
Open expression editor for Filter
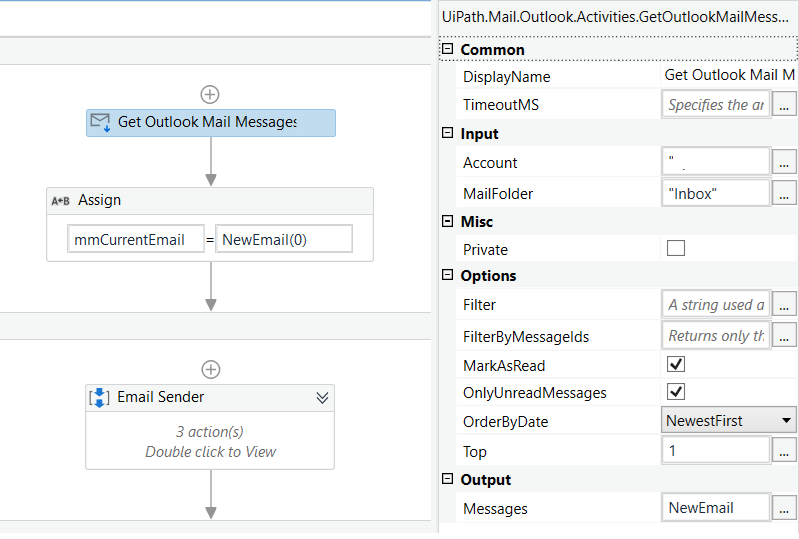784,304
